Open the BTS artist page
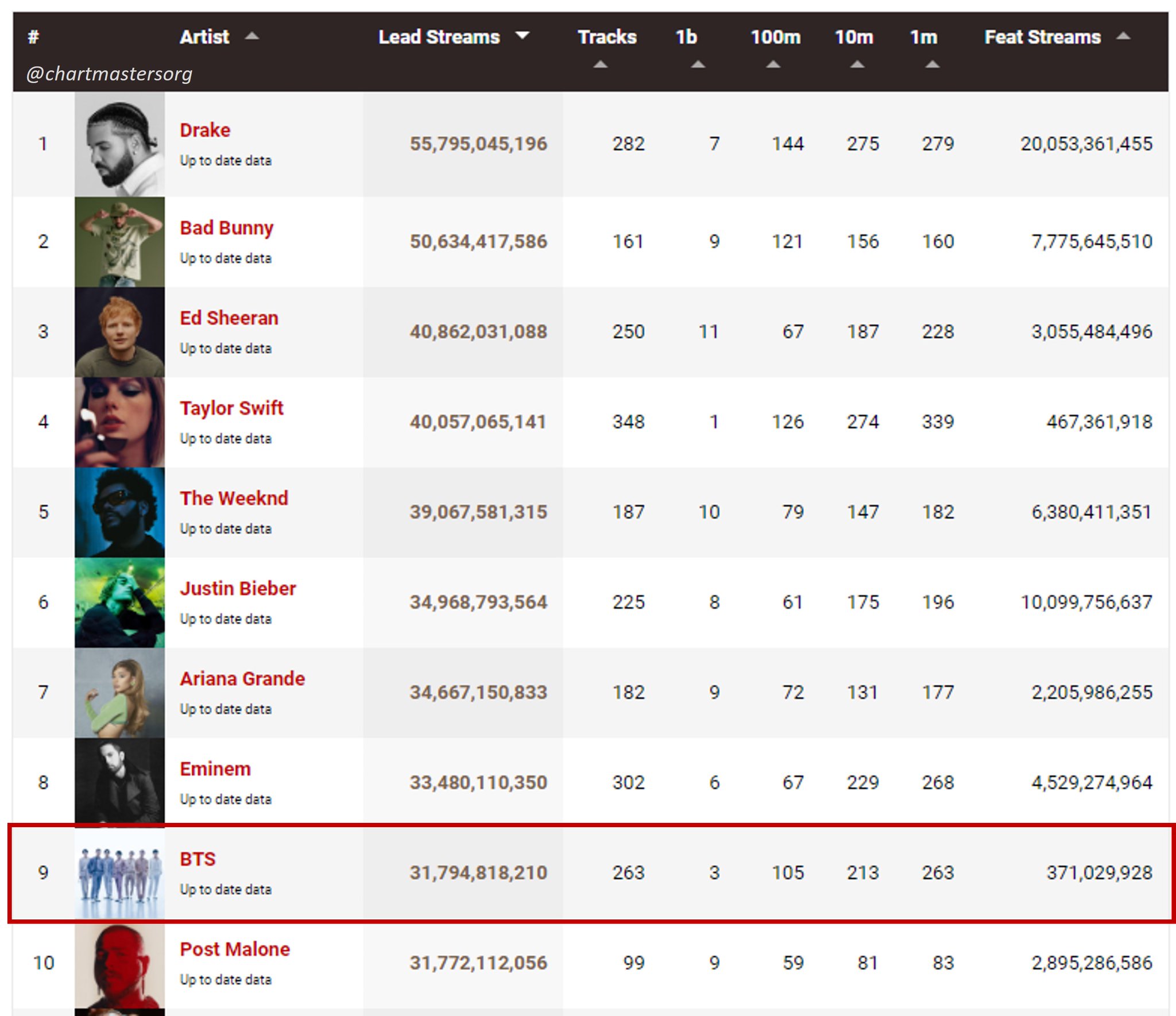Screen dimensions: 1176x1016 pos(198,859)
